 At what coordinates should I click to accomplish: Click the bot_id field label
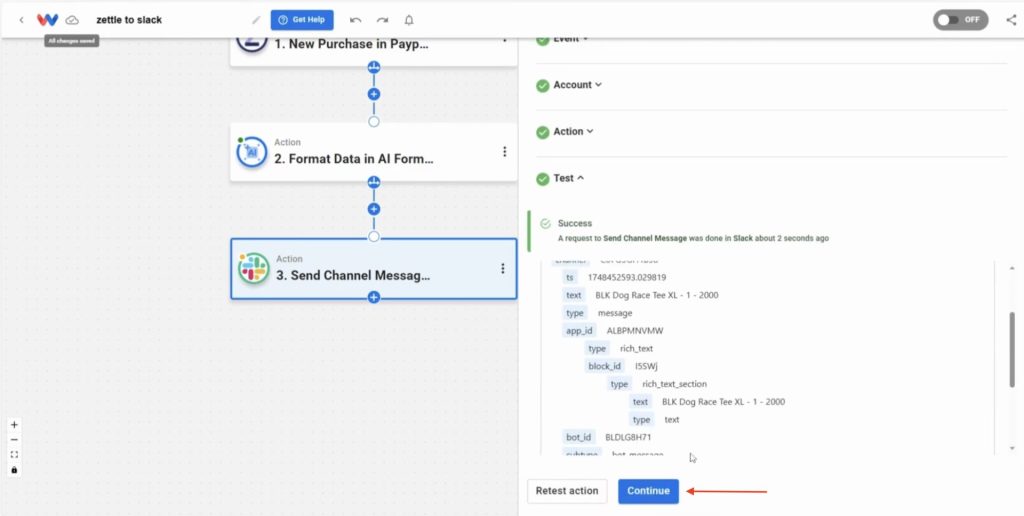[x=578, y=437]
